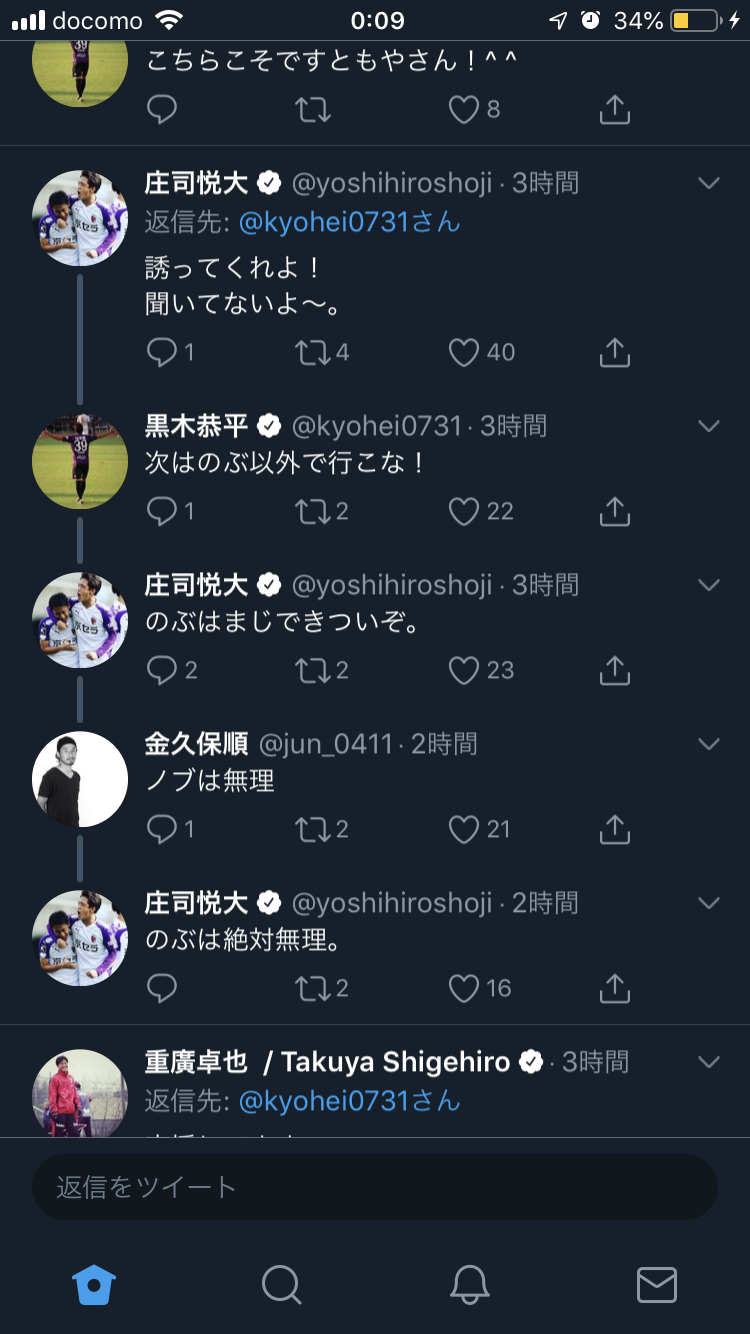Image resolution: width=750 pixels, height=1334 pixels.
Task: Share the のぶはまじできついぞ tweet
Action: pos(614,670)
